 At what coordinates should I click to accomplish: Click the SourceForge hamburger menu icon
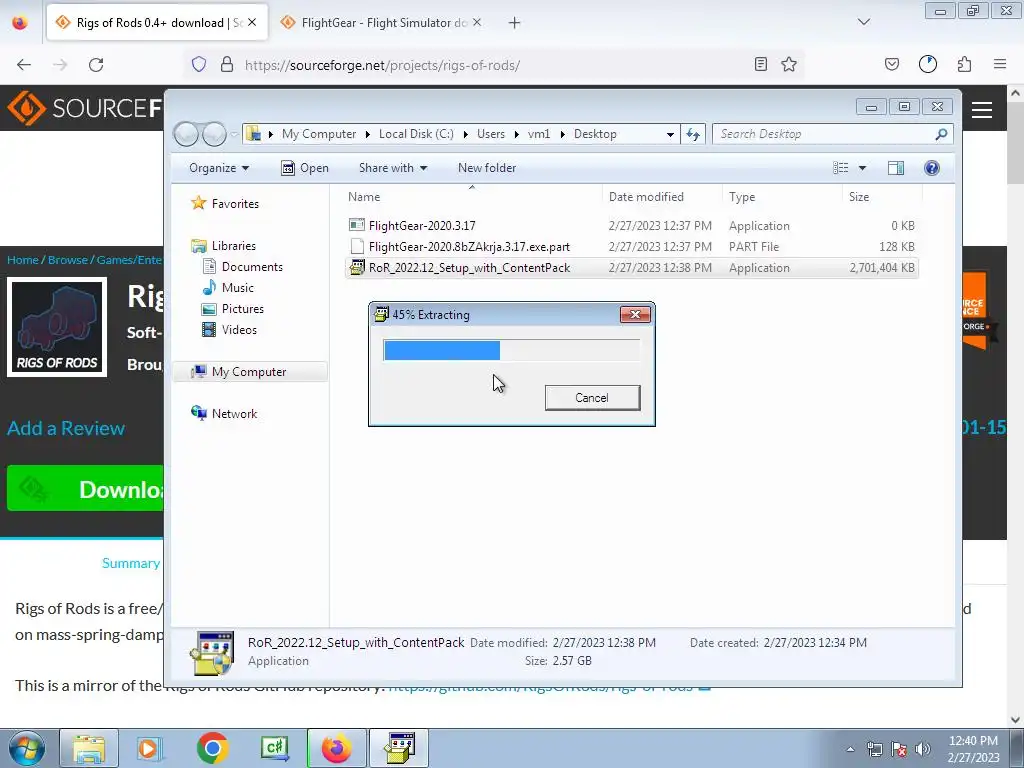982,110
